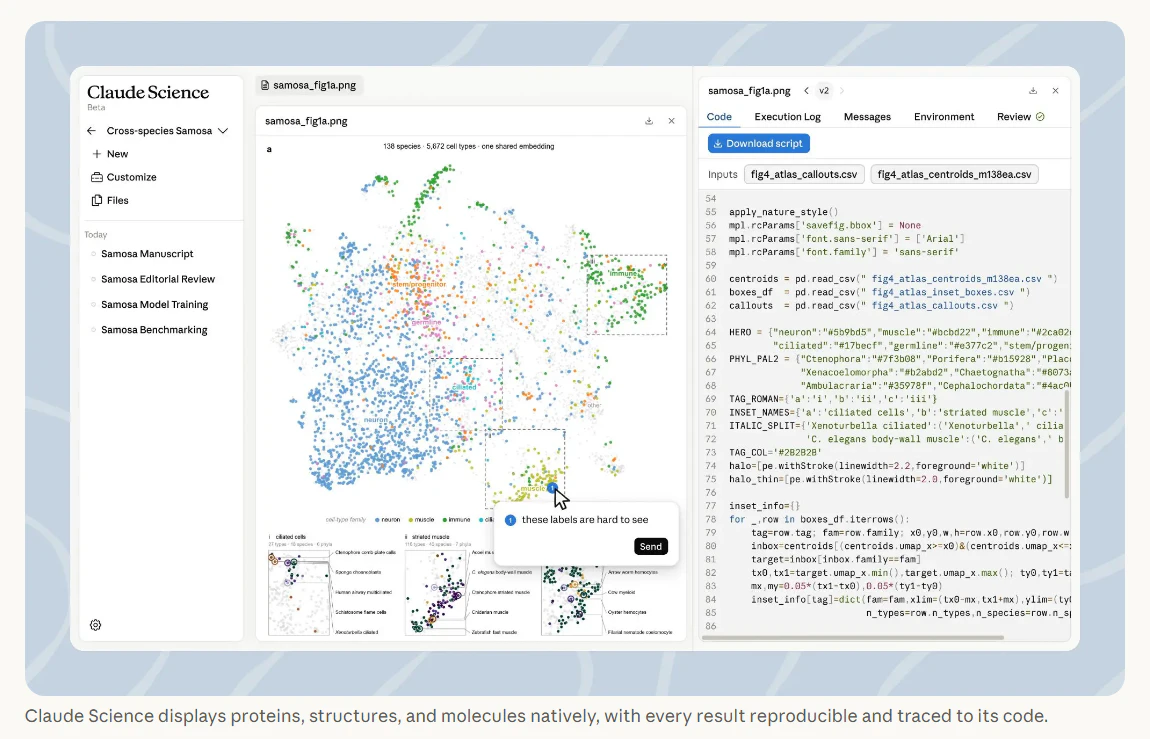Screen dimensions: 1150x739
Task: Open the Review tab with checkmark
Action: click(1020, 117)
